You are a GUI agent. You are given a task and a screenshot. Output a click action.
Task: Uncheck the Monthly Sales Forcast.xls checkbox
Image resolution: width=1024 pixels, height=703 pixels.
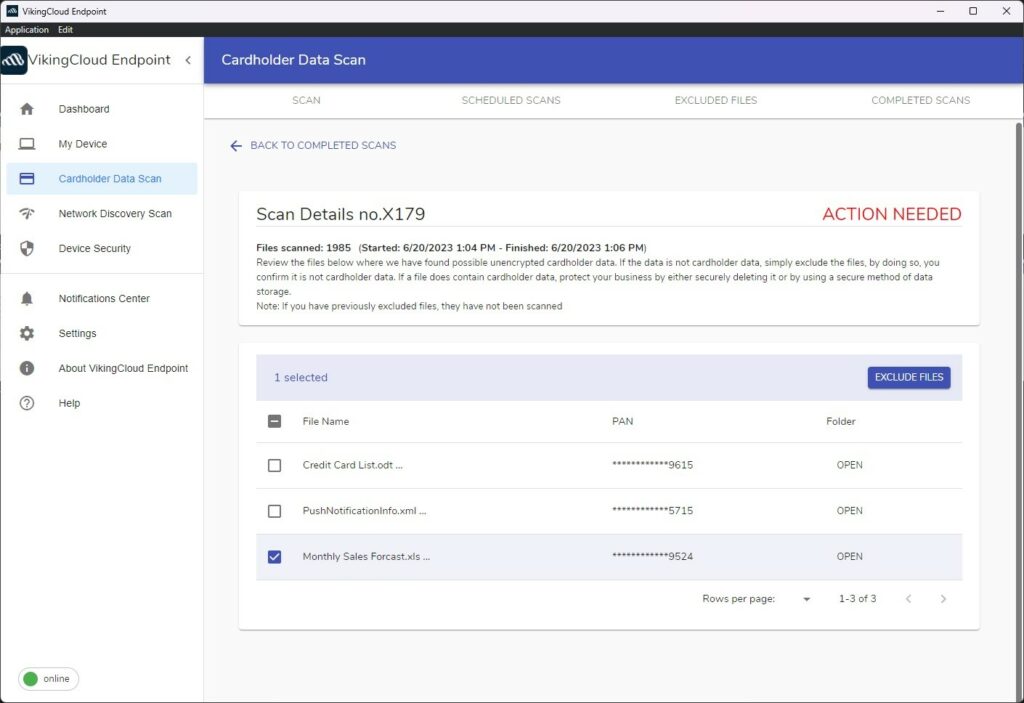coord(274,556)
